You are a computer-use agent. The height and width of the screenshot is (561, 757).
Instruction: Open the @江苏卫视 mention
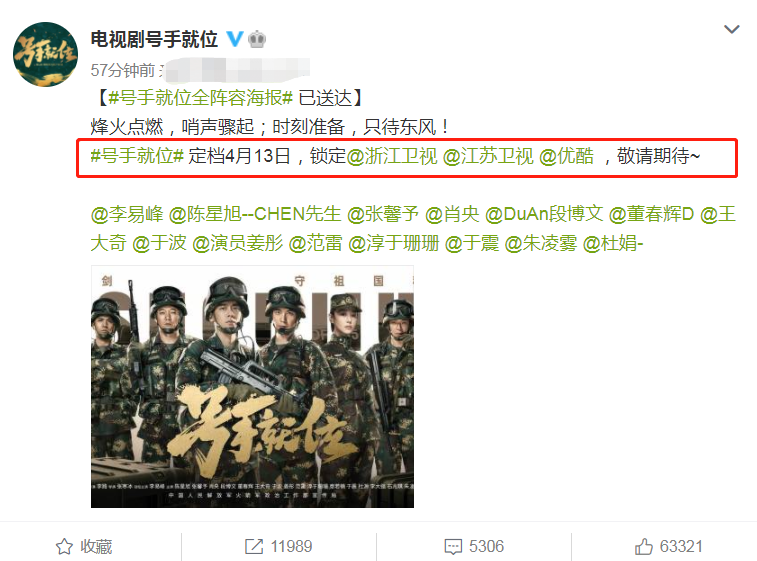coord(488,156)
